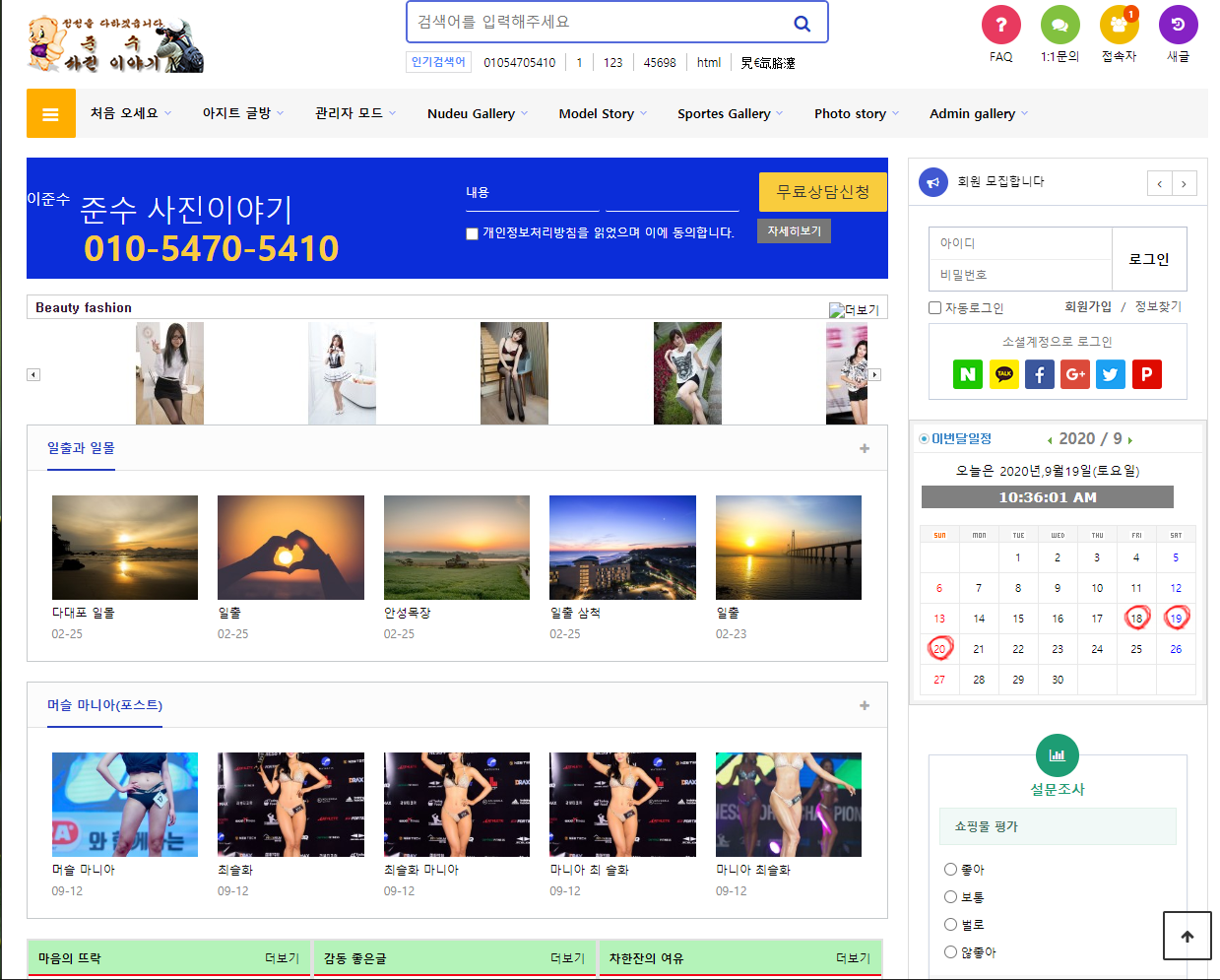Screen dimensions: 1220x980
Task: Log in with Facebook icon
Action: click(x=1039, y=374)
